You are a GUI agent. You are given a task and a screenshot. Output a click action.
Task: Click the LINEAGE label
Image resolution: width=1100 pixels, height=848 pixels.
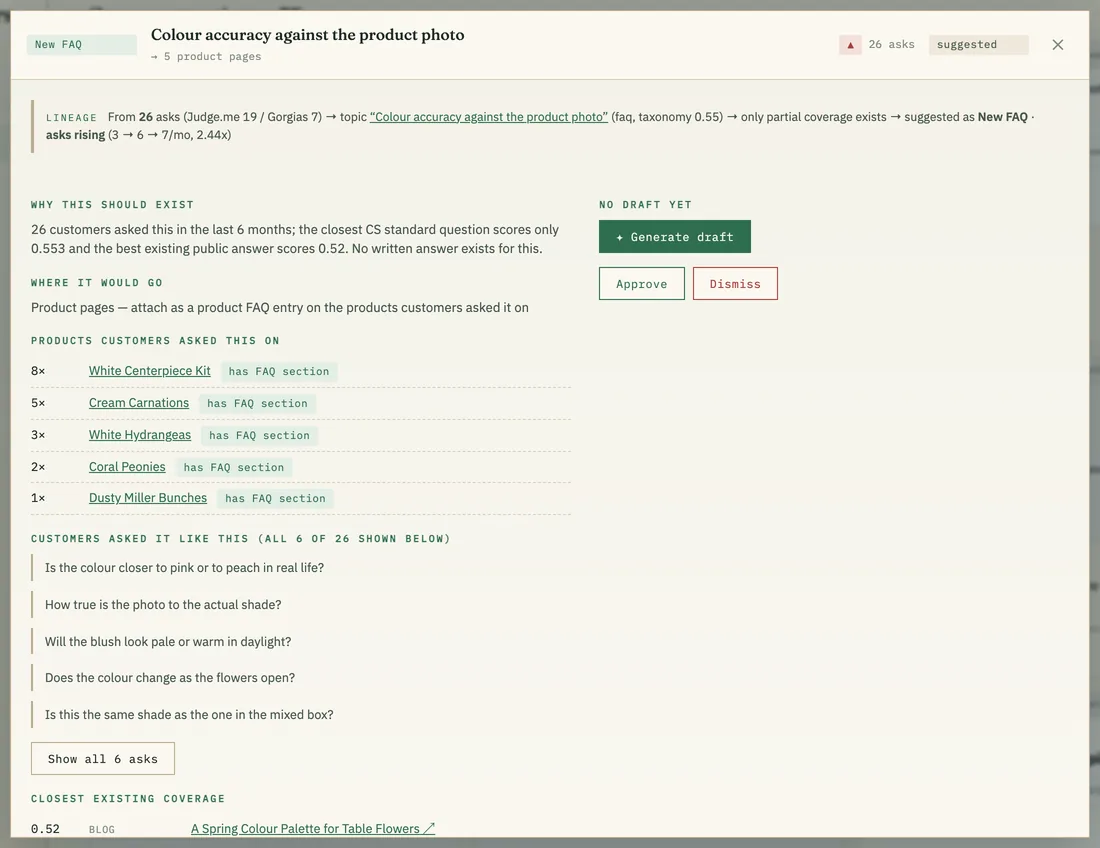[x=72, y=118]
